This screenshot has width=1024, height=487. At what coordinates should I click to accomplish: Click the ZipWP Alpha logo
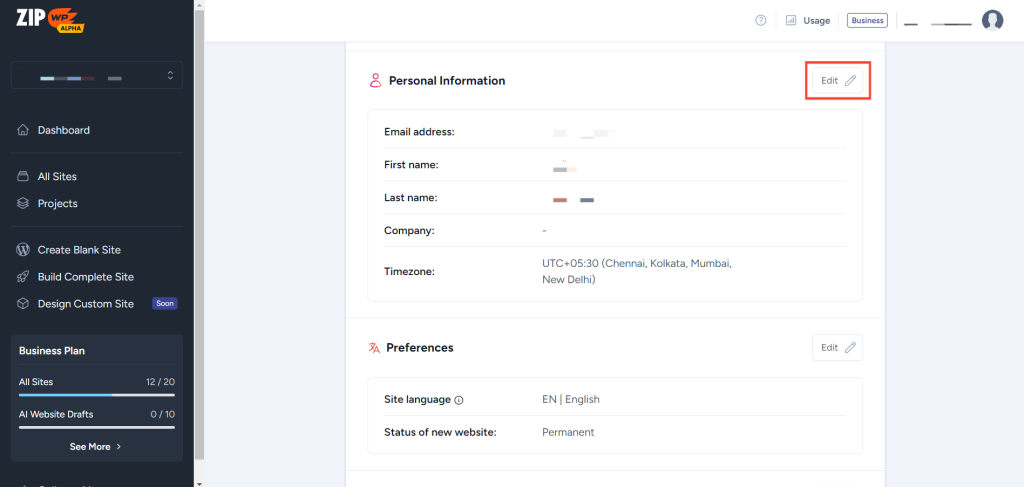tap(50, 20)
